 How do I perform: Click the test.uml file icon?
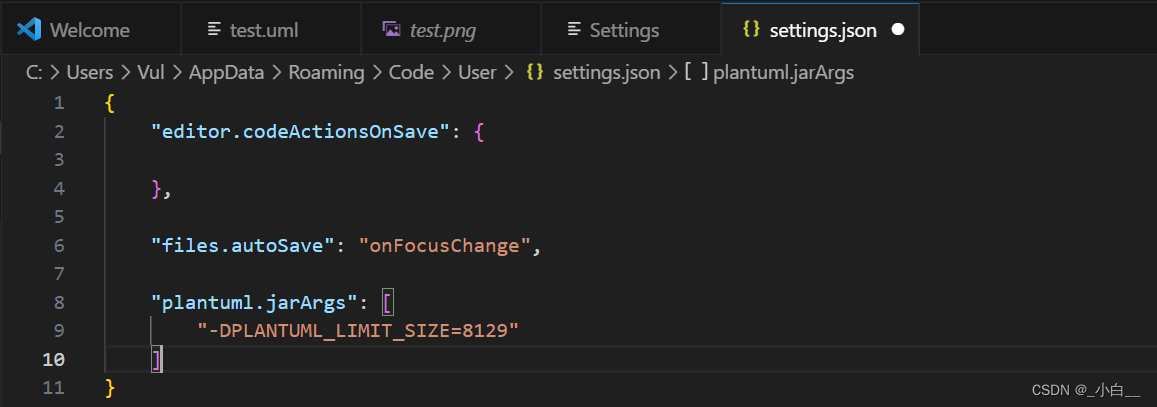point(214,30)
